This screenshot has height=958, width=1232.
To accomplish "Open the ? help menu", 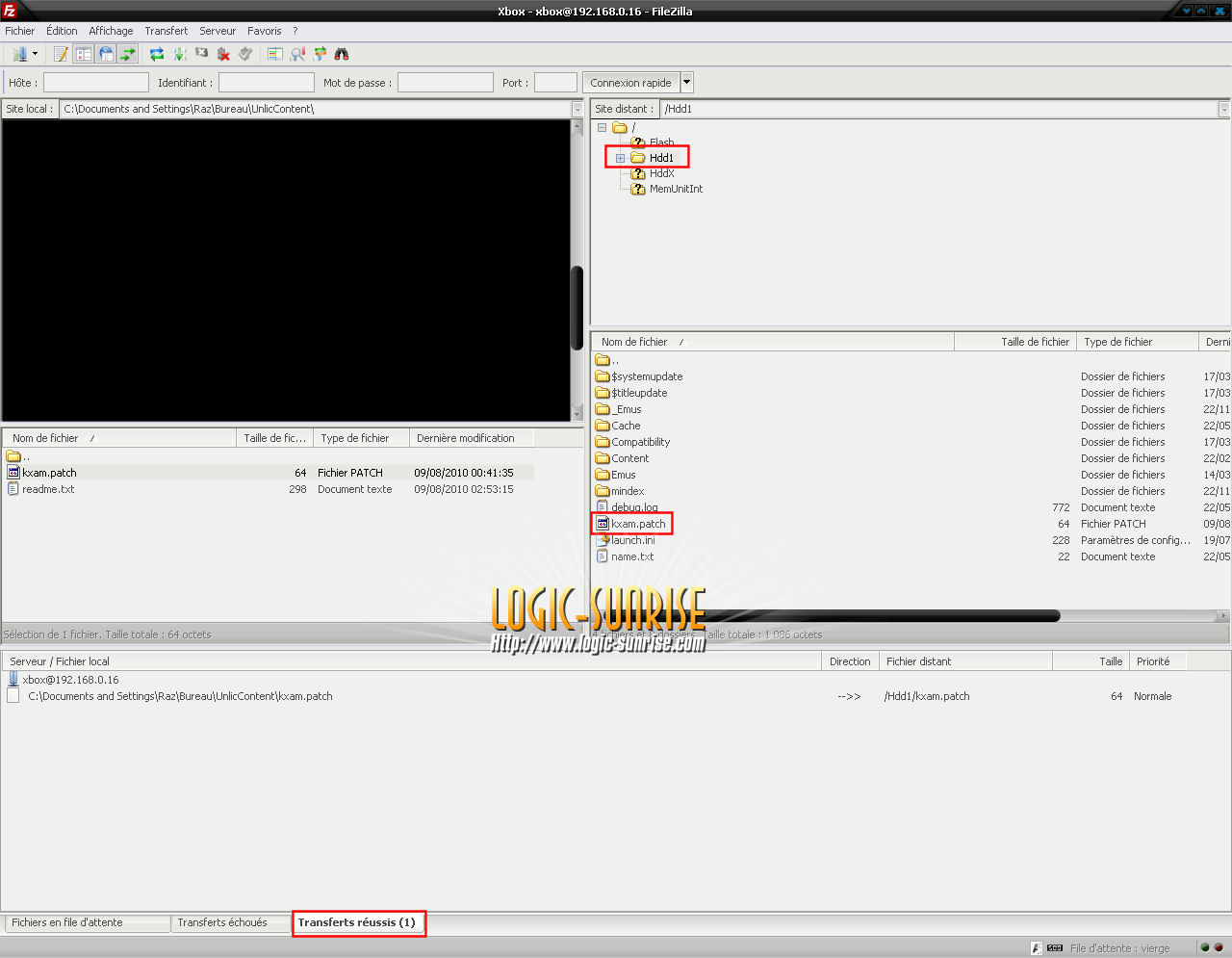I will click(x=295, y=31).
